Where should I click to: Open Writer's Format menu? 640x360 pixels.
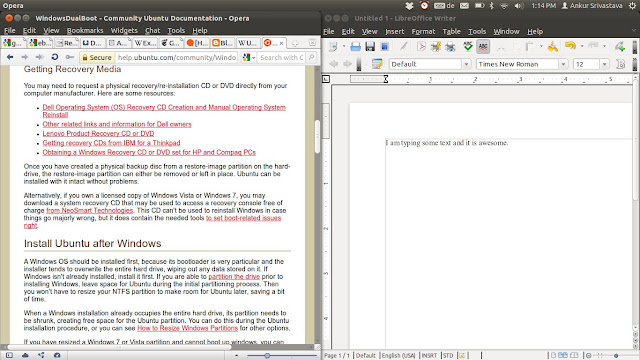423,31
